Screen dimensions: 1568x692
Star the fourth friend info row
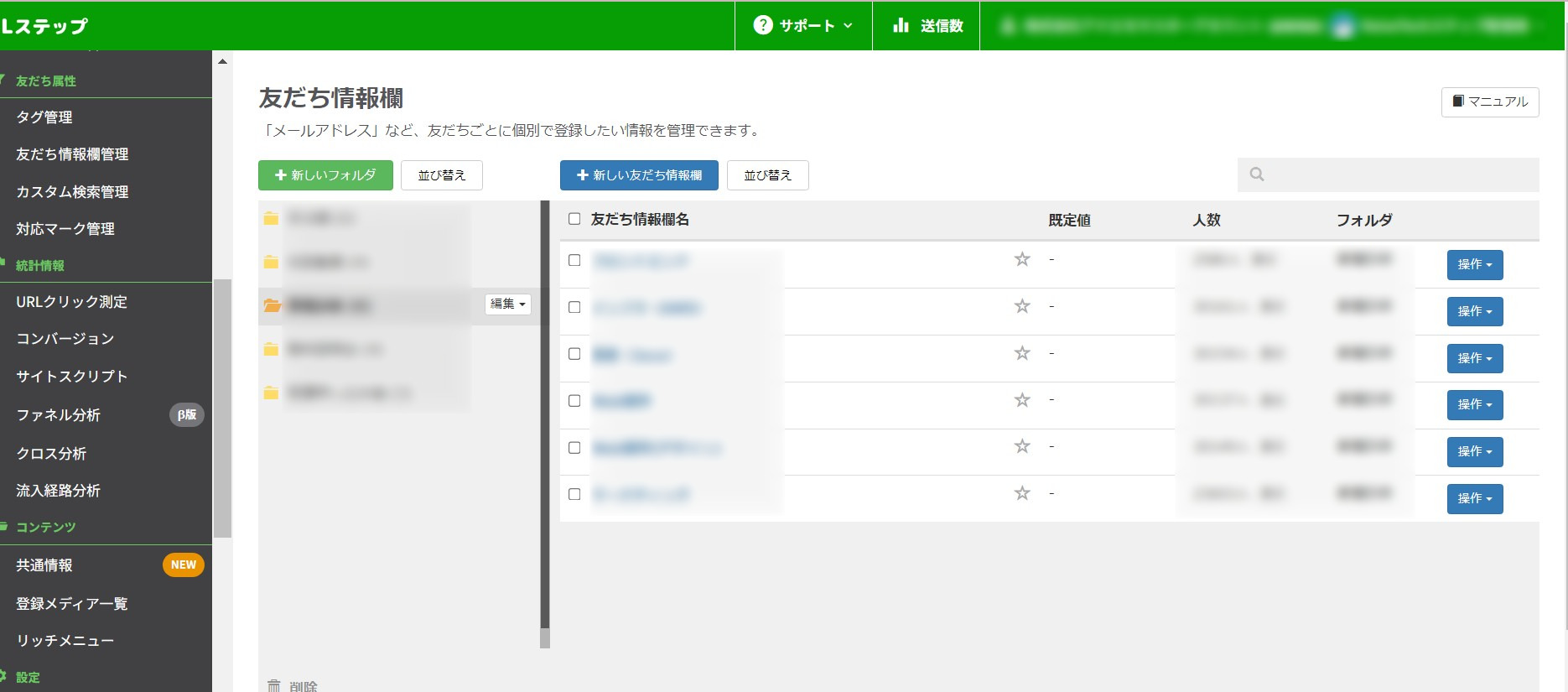point(1022,400)
